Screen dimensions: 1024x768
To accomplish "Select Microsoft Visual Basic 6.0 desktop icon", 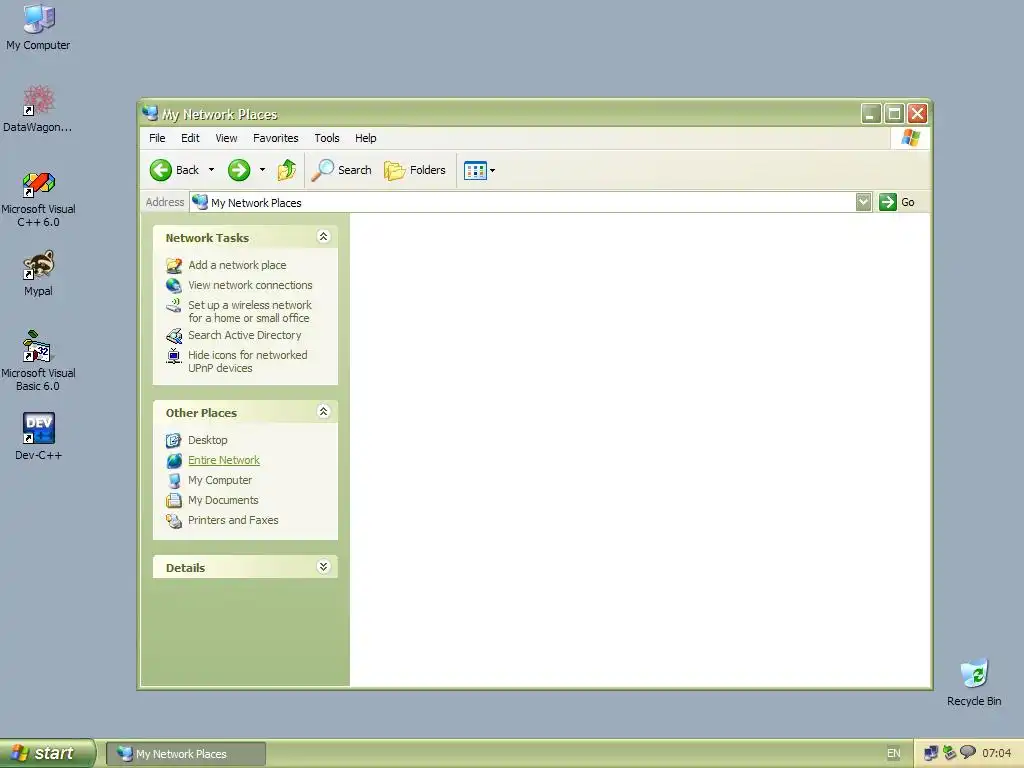I will [x=38, y=361].
